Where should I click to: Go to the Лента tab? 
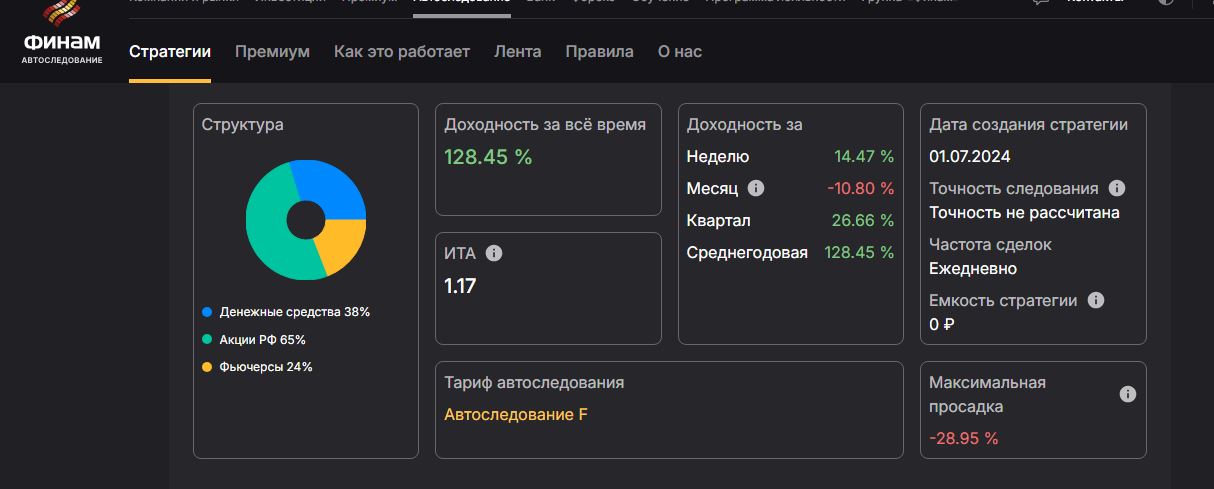tap(517, 52)
